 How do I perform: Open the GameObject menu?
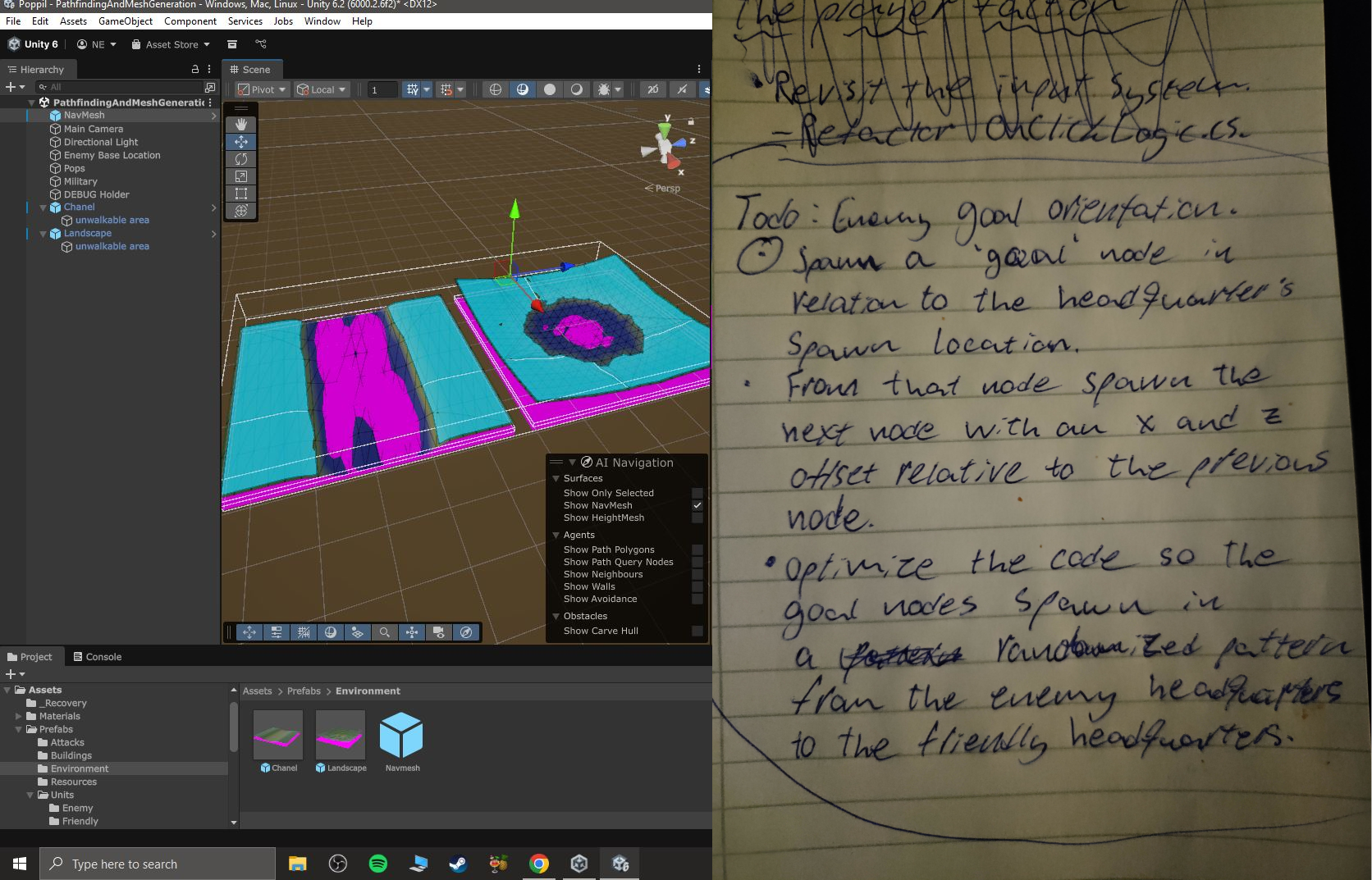point(125,21)
